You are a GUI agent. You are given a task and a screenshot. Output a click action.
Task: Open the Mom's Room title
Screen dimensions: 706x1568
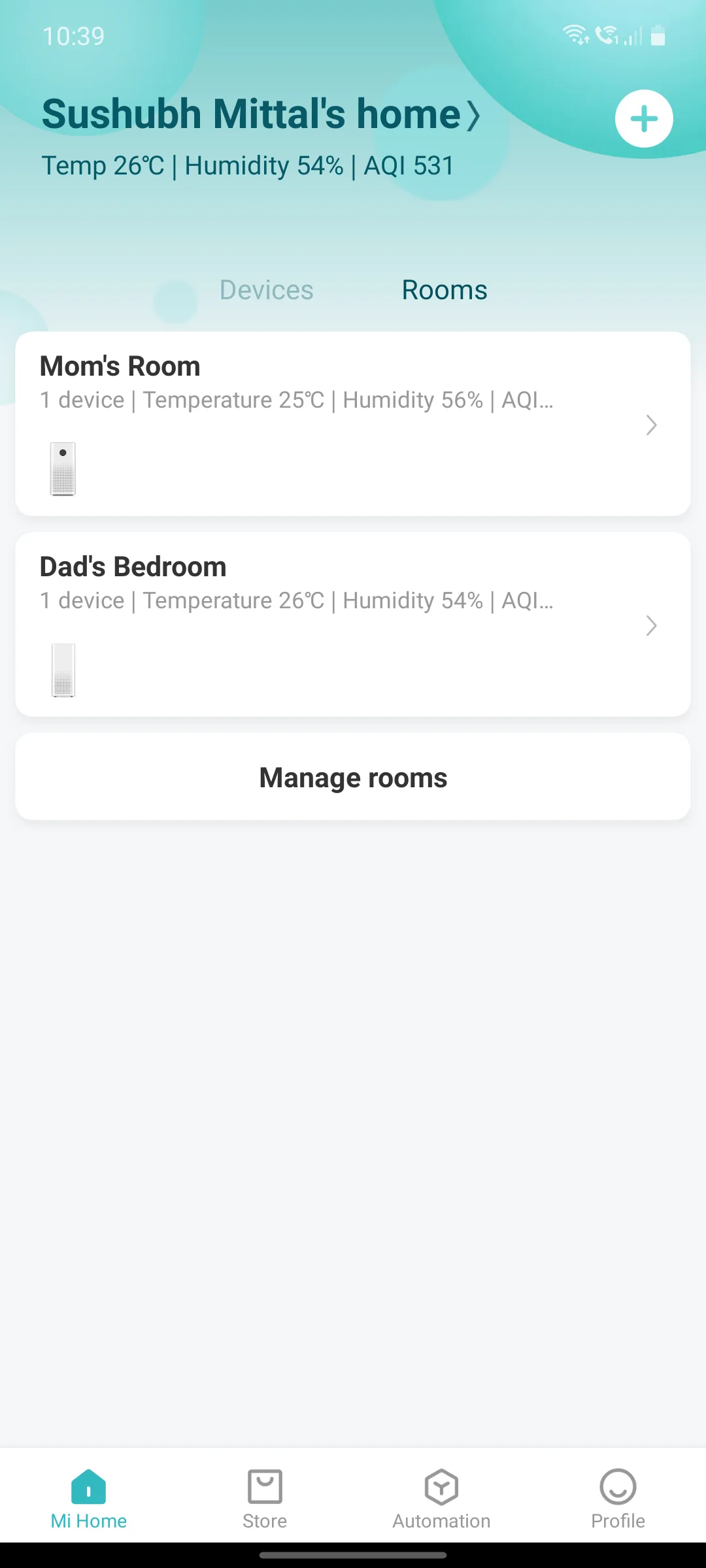click(120, 367)
